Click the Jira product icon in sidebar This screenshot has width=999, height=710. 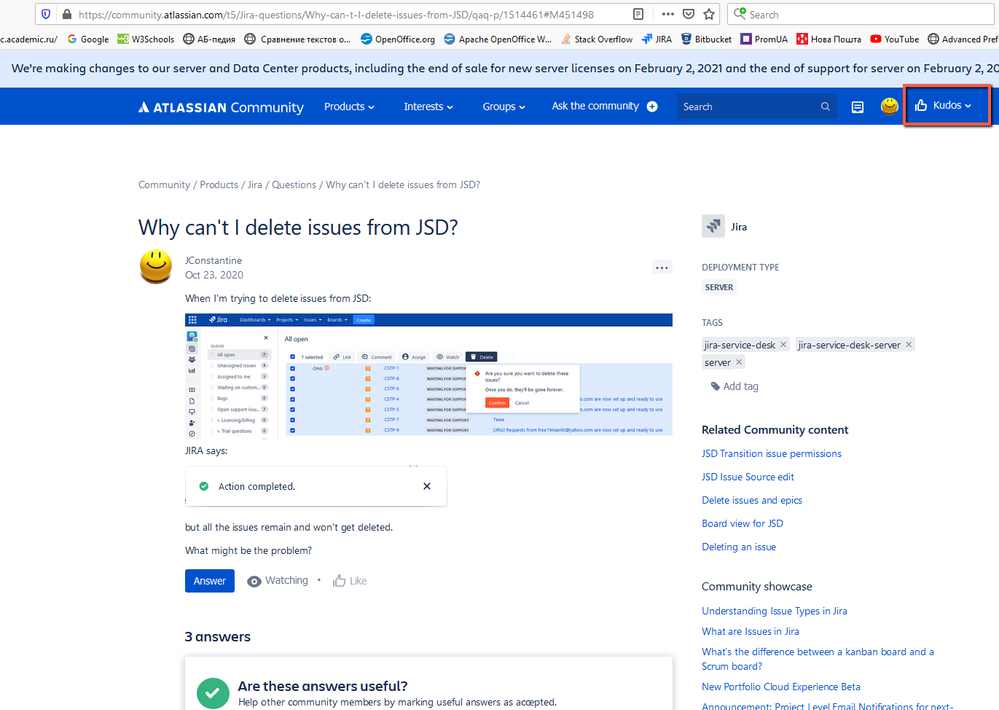click(713, 226)
